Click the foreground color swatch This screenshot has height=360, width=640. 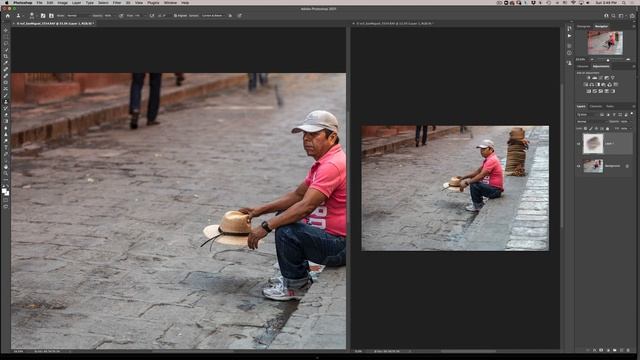point(4,190)
